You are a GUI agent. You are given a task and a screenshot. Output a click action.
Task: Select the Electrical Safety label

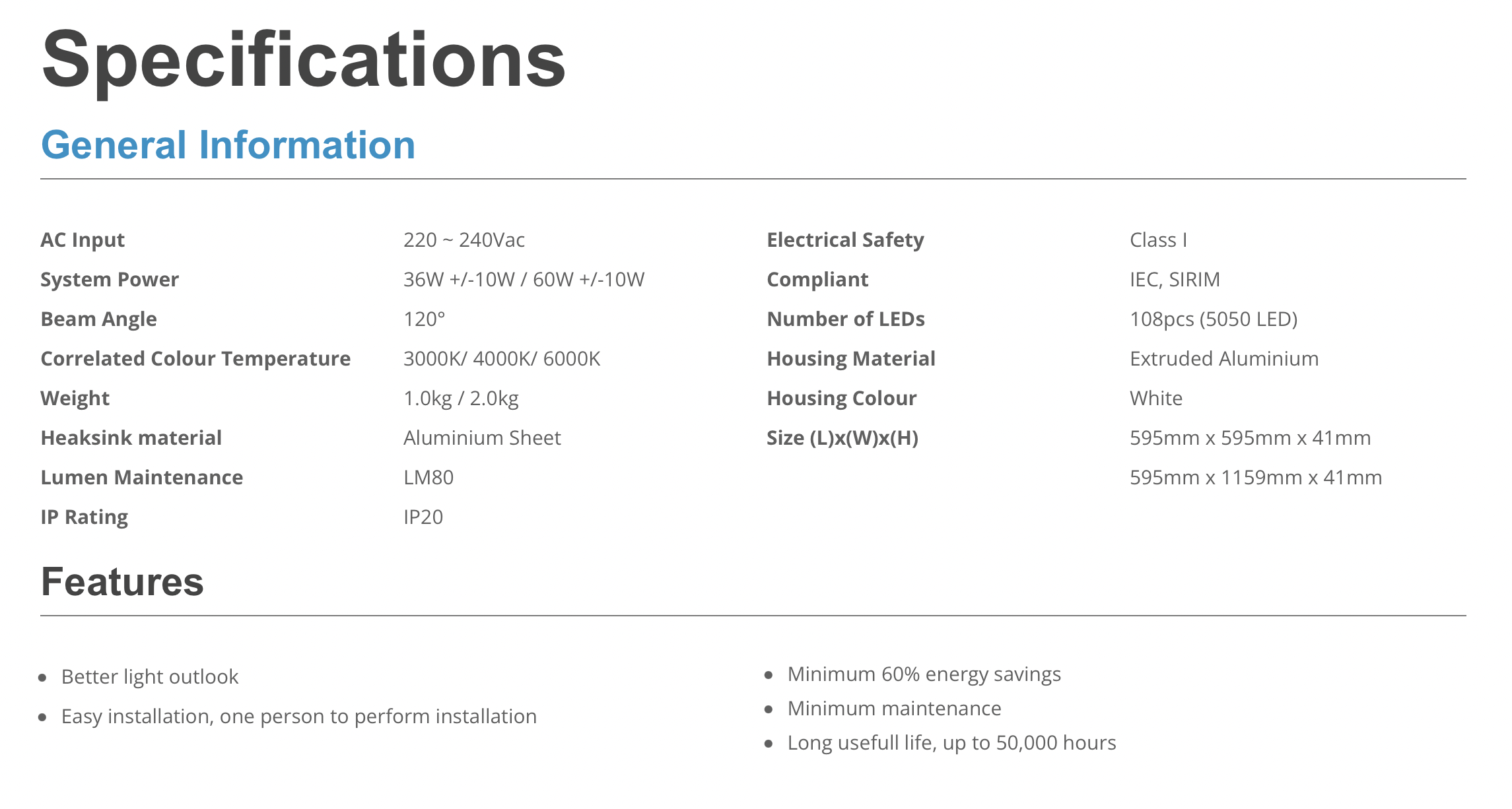point(845,240)
